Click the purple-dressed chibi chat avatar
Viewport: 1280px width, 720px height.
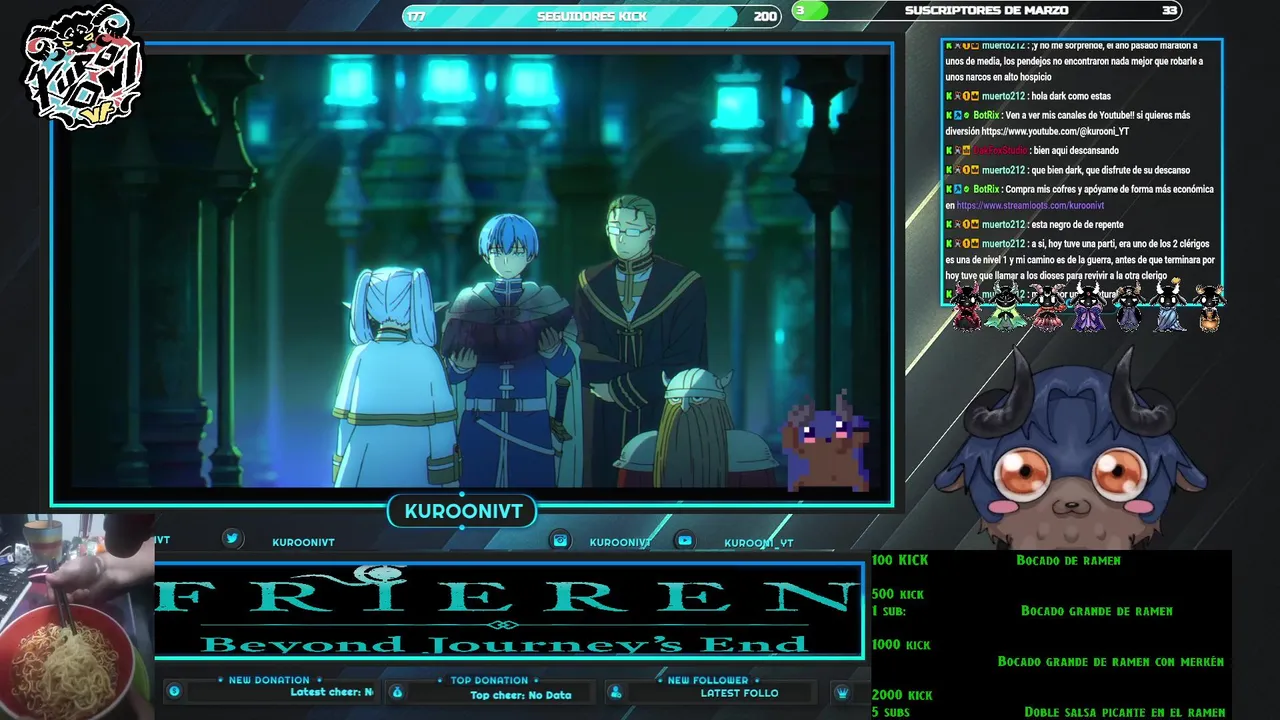[x=1089, y=308]
